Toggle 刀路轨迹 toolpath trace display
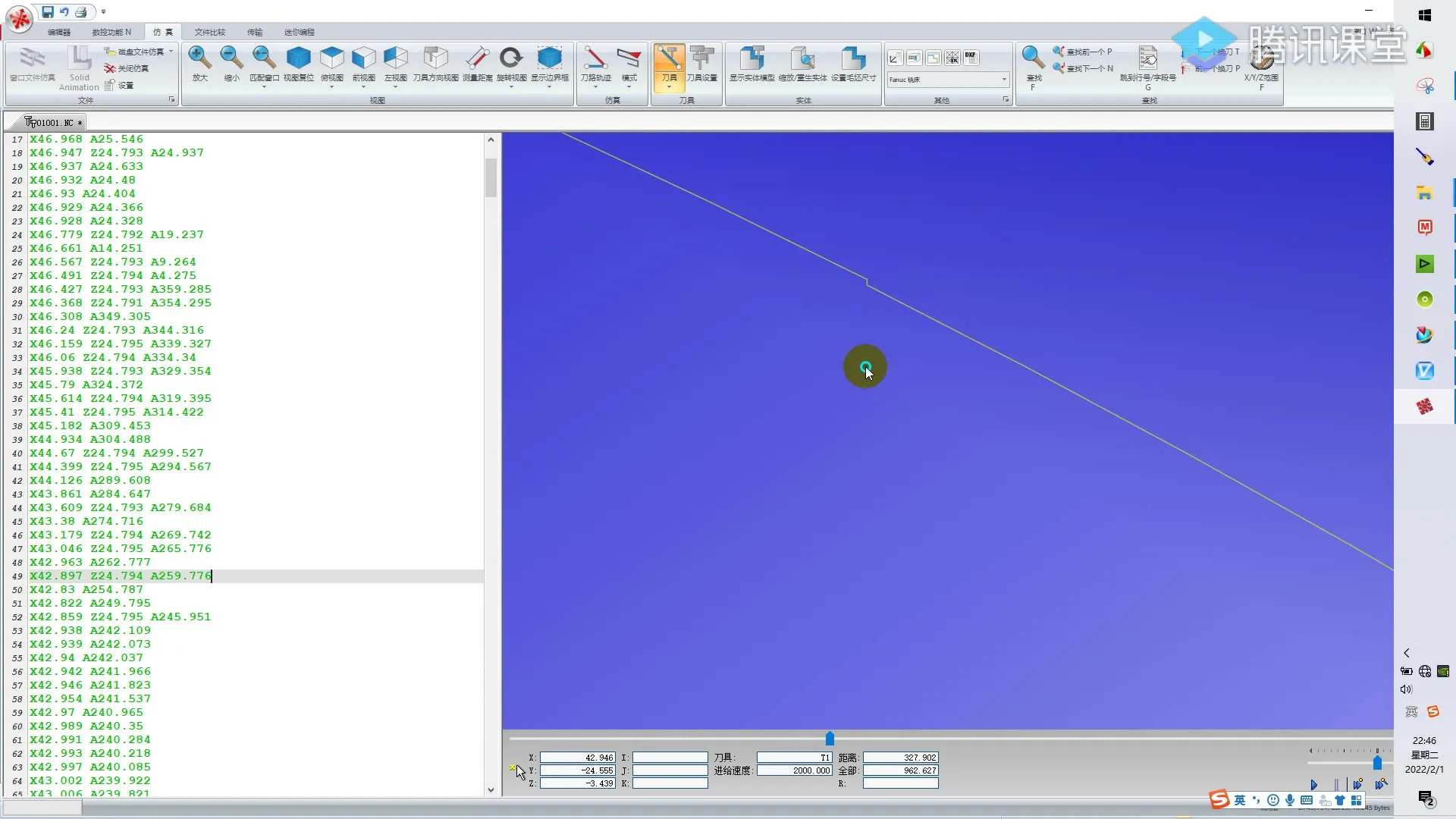This screenshot has height=819, width=1456. tap(595, 59)
